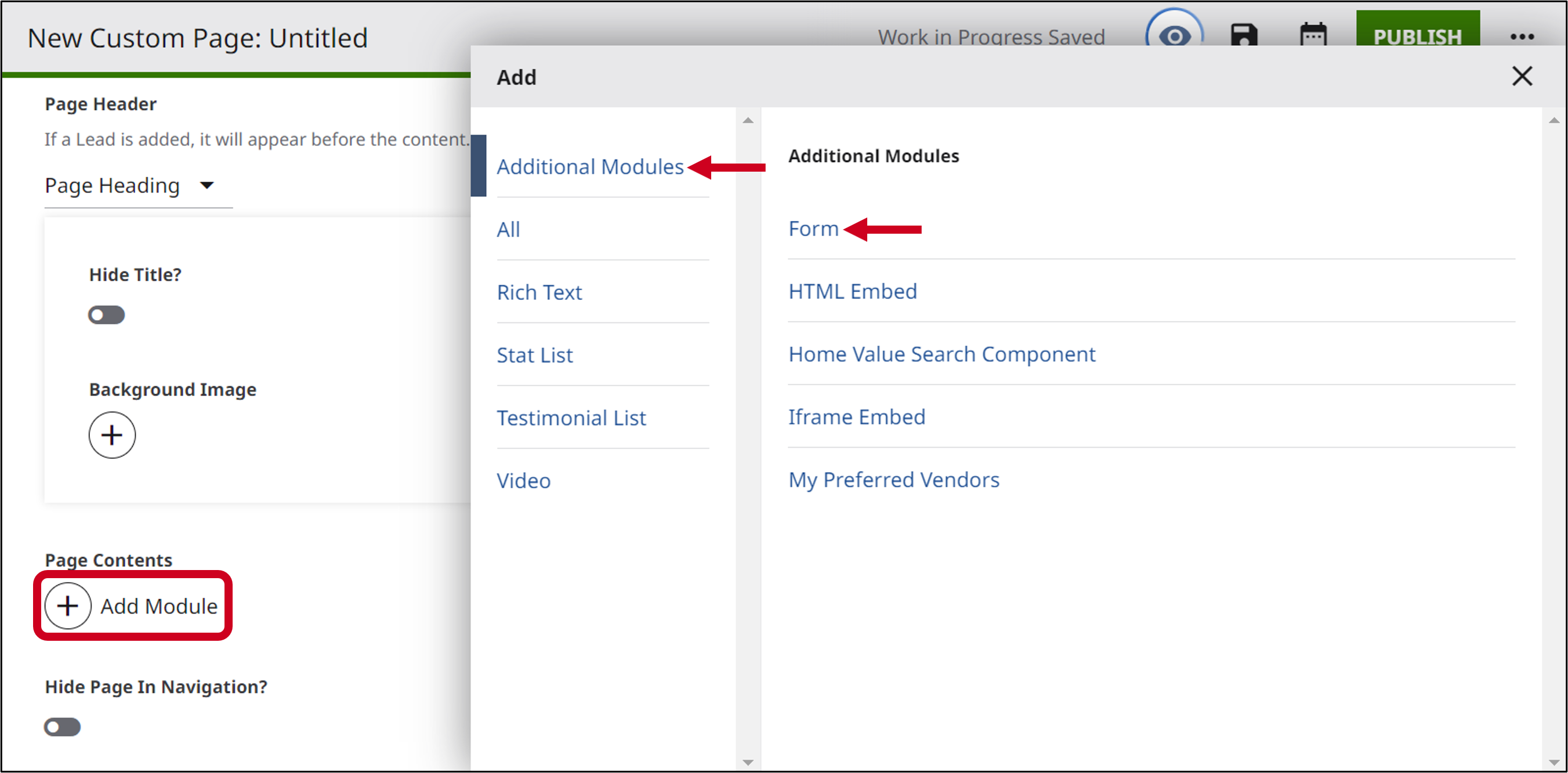
Task: Click the Background Image plus icon
Action: pyautogui.click(x=112, y=434)
